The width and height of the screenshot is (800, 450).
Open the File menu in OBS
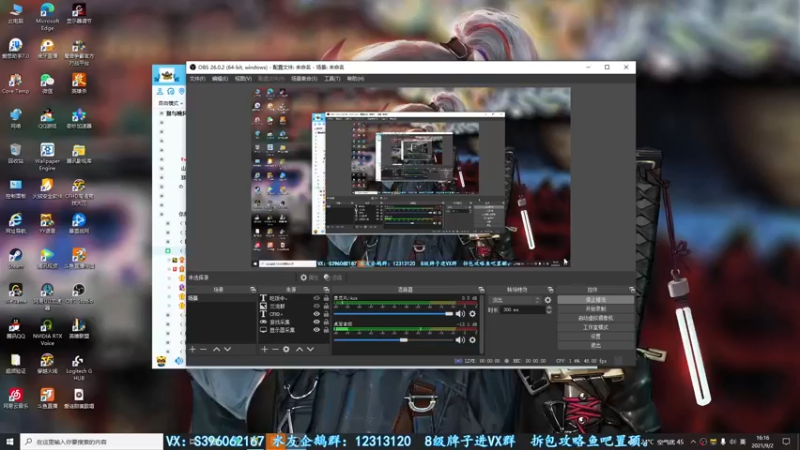pyautogui.click(x=197, y=78)
